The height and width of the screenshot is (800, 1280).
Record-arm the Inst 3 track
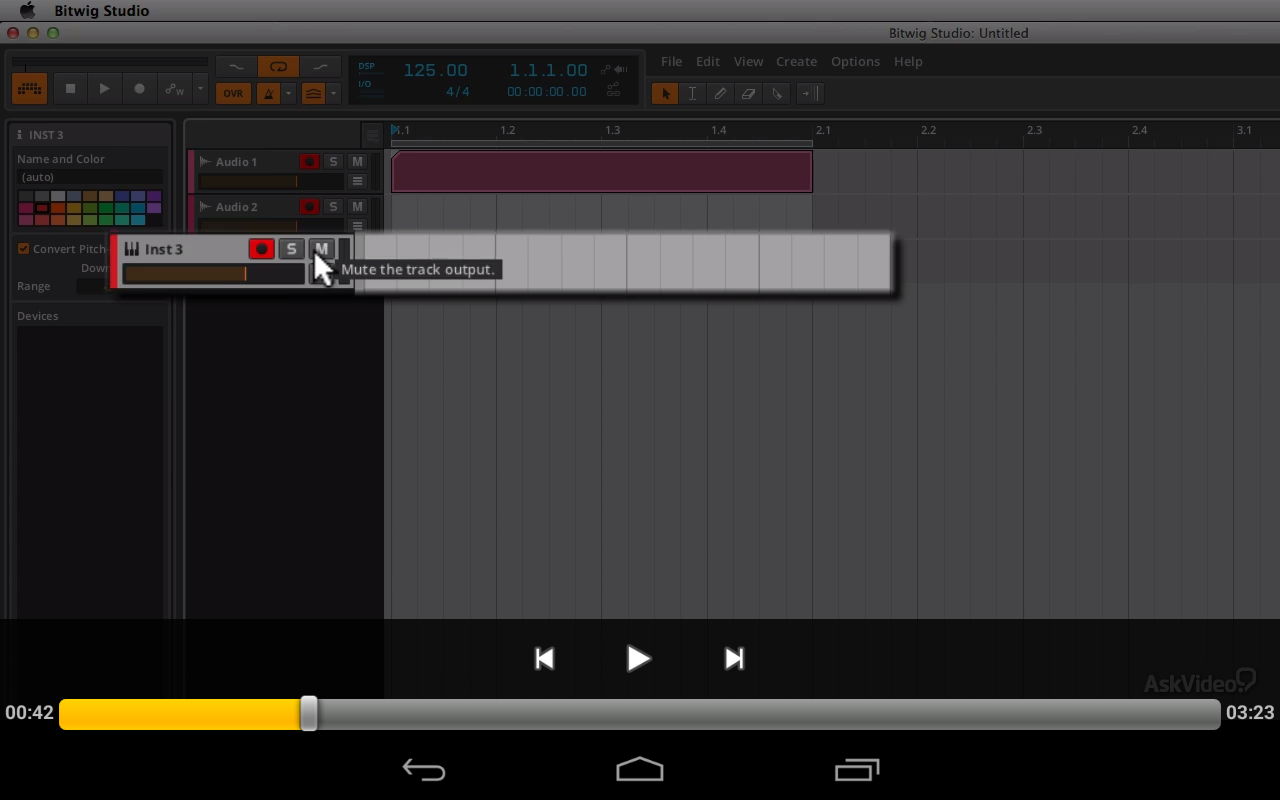point(262,249)
